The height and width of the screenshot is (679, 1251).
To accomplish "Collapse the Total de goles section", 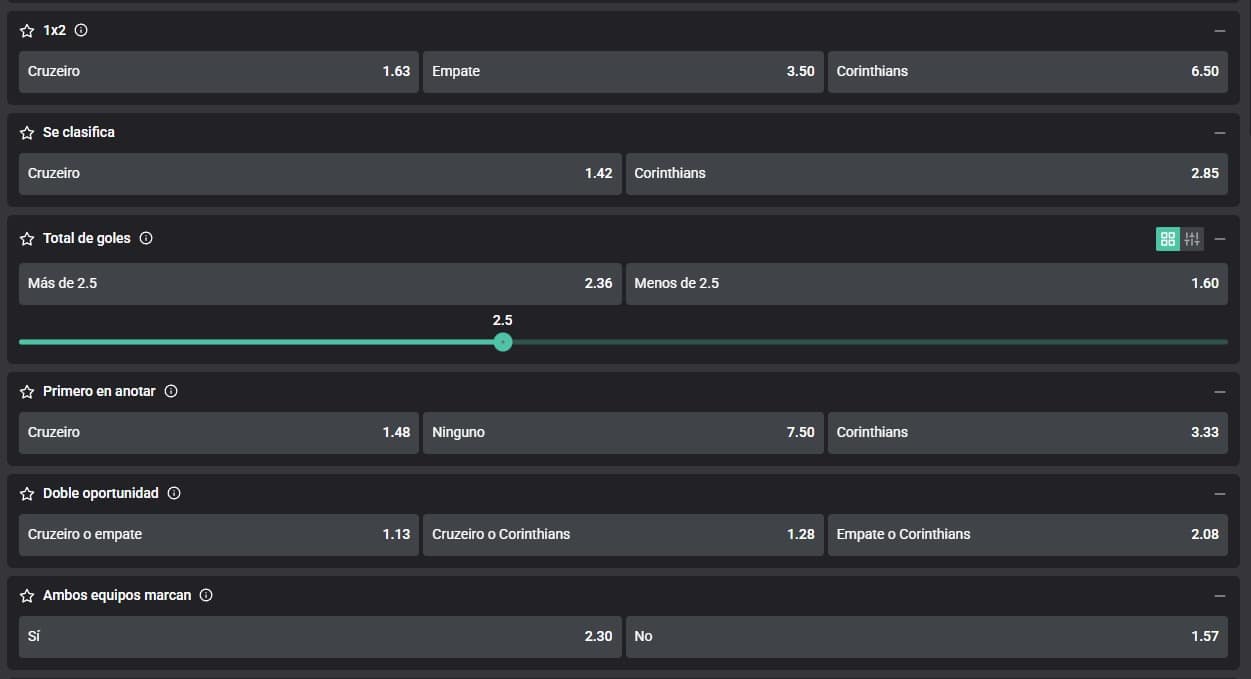I will pyautogui.click(x=1219, y=239).
